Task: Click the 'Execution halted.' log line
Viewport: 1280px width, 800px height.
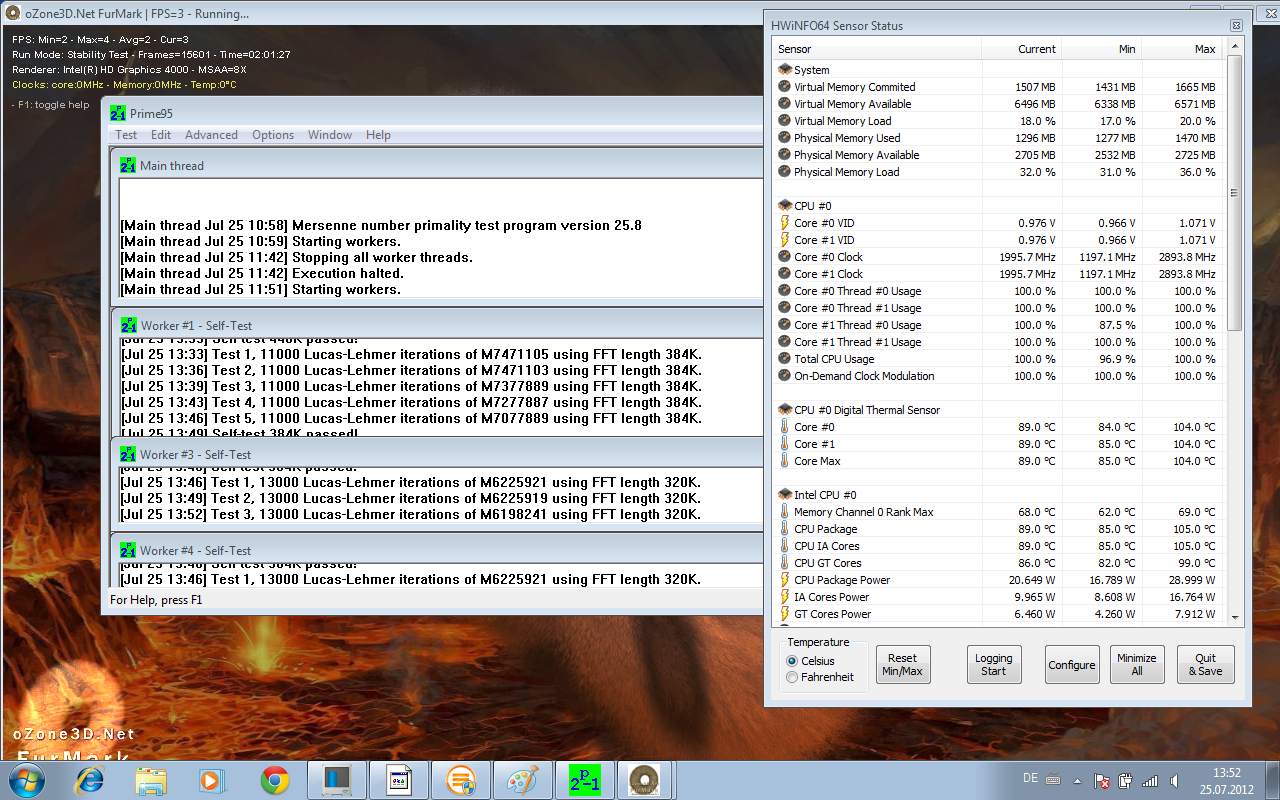Action: [x=262, y=273]
